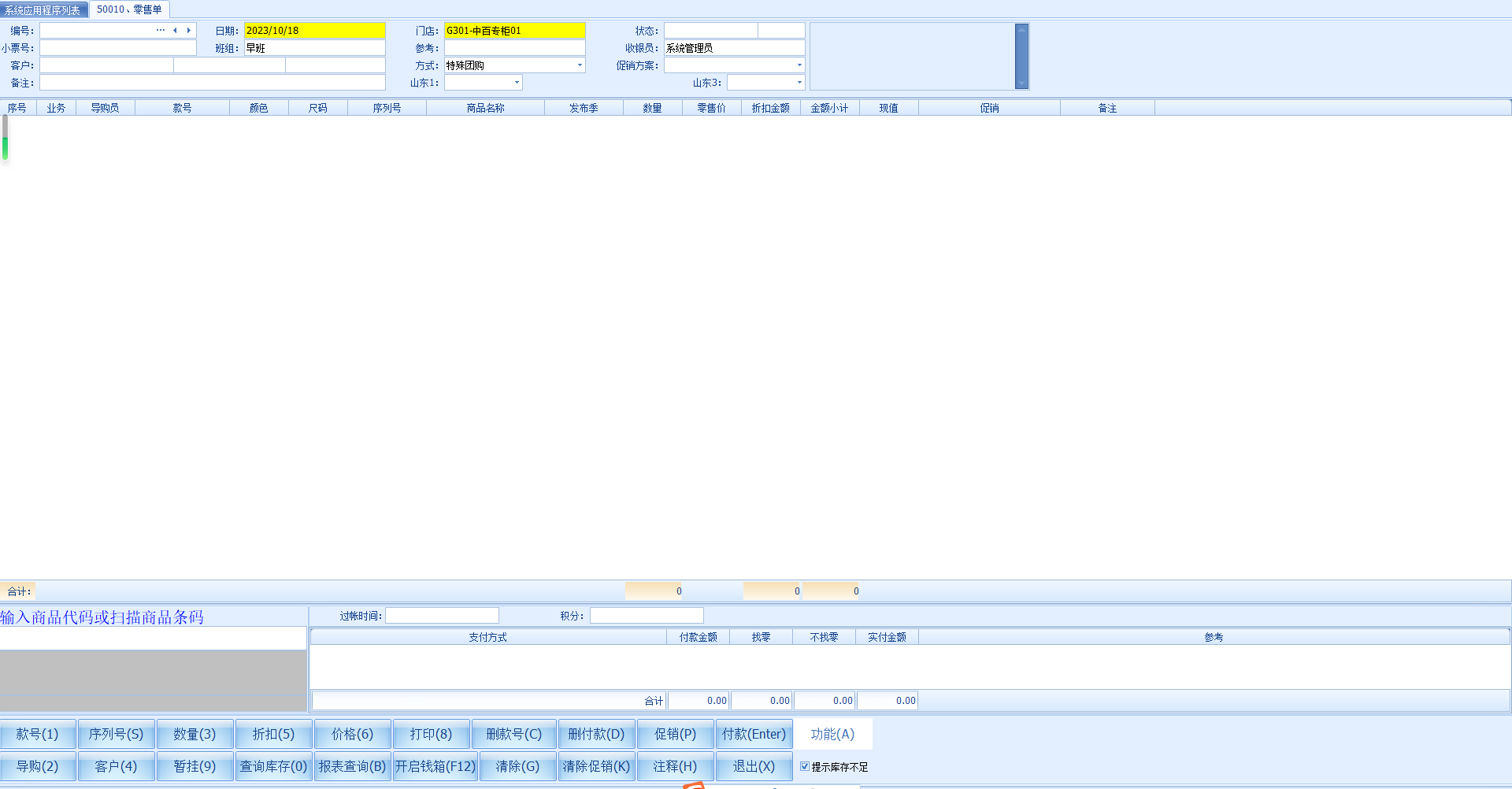This screenshot has height=789, width=1512.
Task: Click the 序列号(S) button
Action: point(117,734)
